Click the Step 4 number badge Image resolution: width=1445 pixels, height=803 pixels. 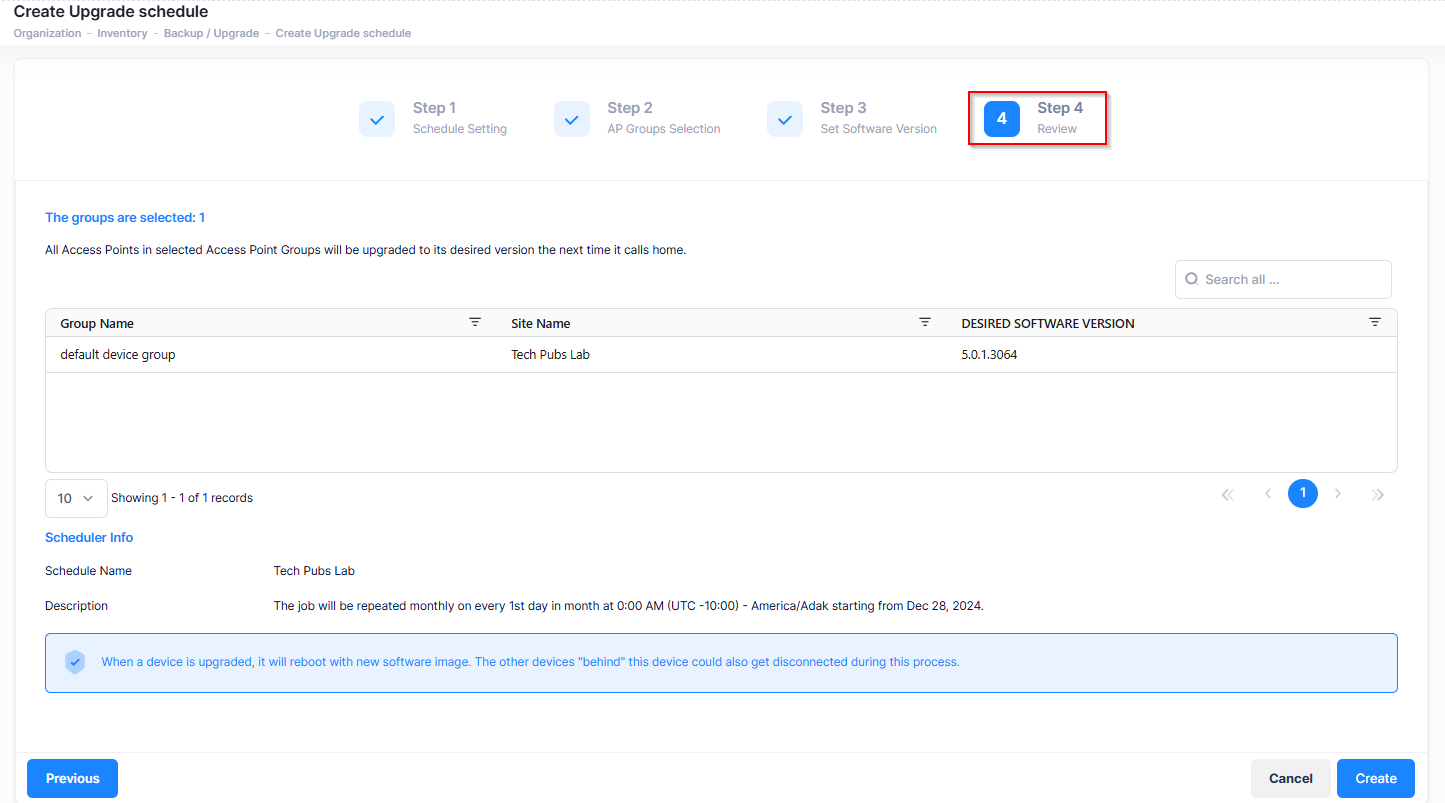[x=1001, y=119]
